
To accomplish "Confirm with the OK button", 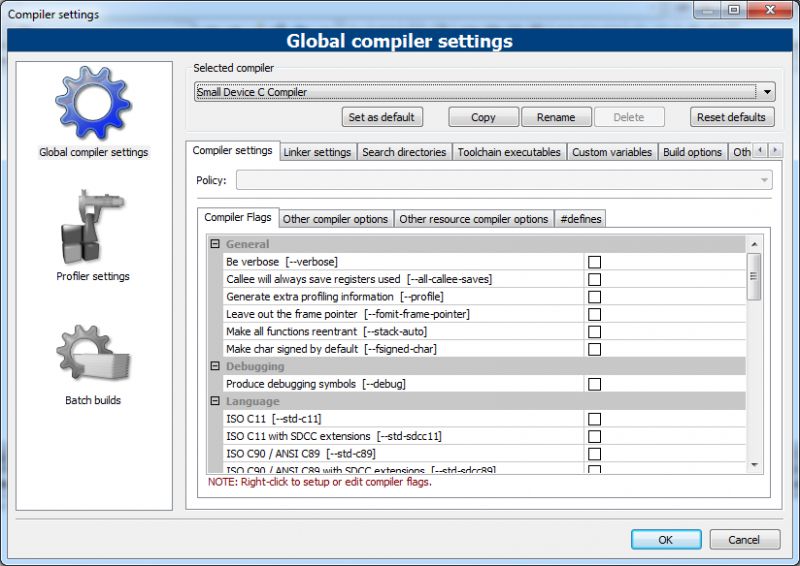I will [x=666, y=539].
